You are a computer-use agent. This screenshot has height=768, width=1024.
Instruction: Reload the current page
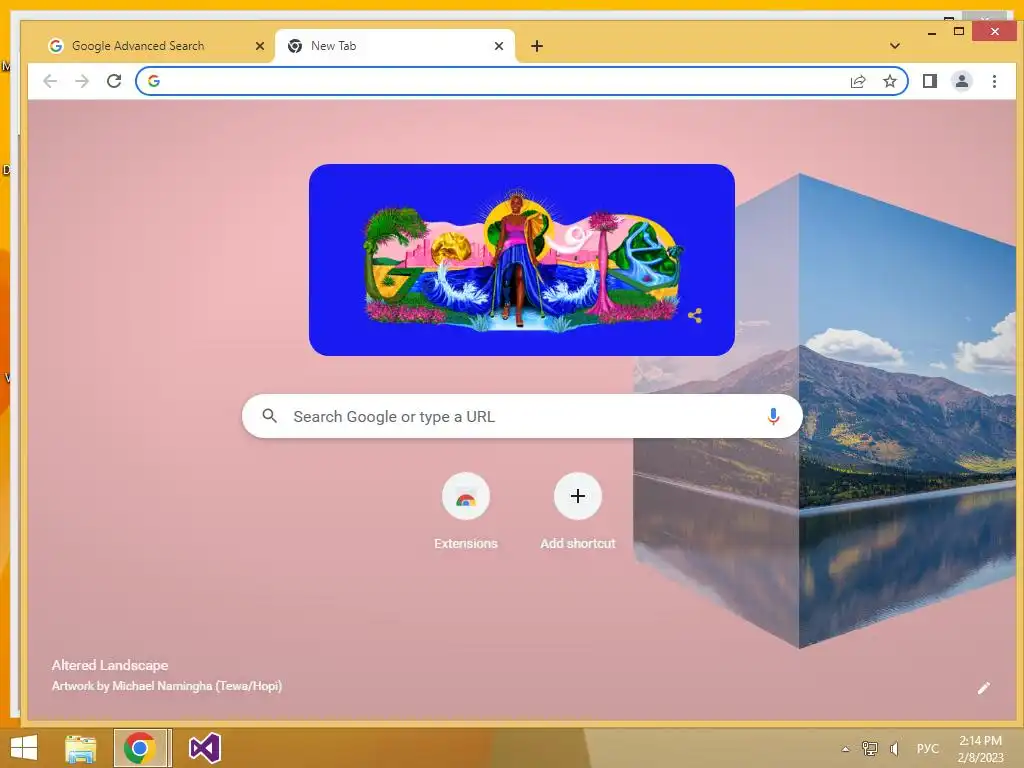[x=114, y=81]
